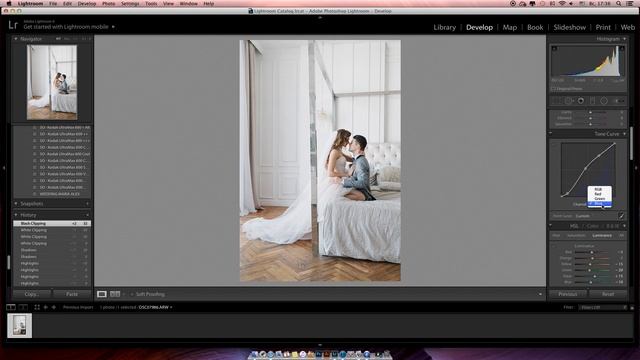Select the Spot Removal tool

pyautogui.click(x=569, y=100)
